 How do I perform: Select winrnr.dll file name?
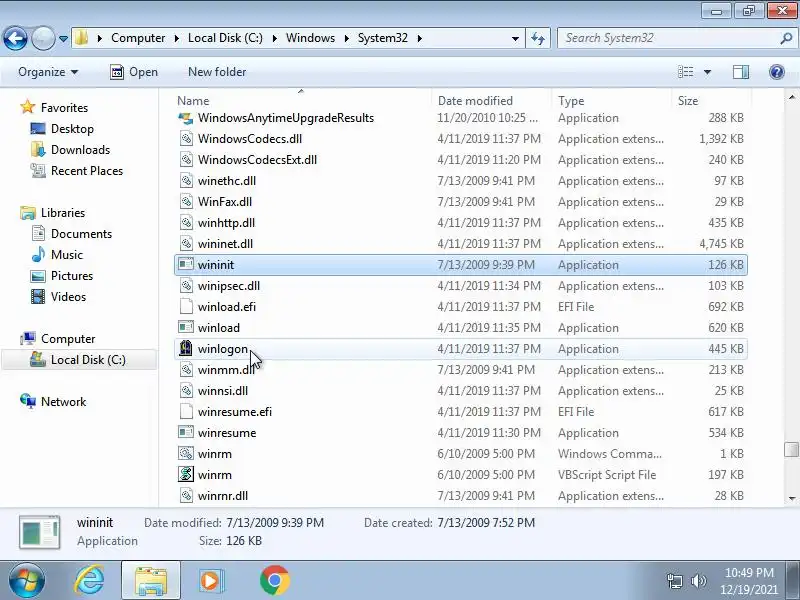[222, 496]
